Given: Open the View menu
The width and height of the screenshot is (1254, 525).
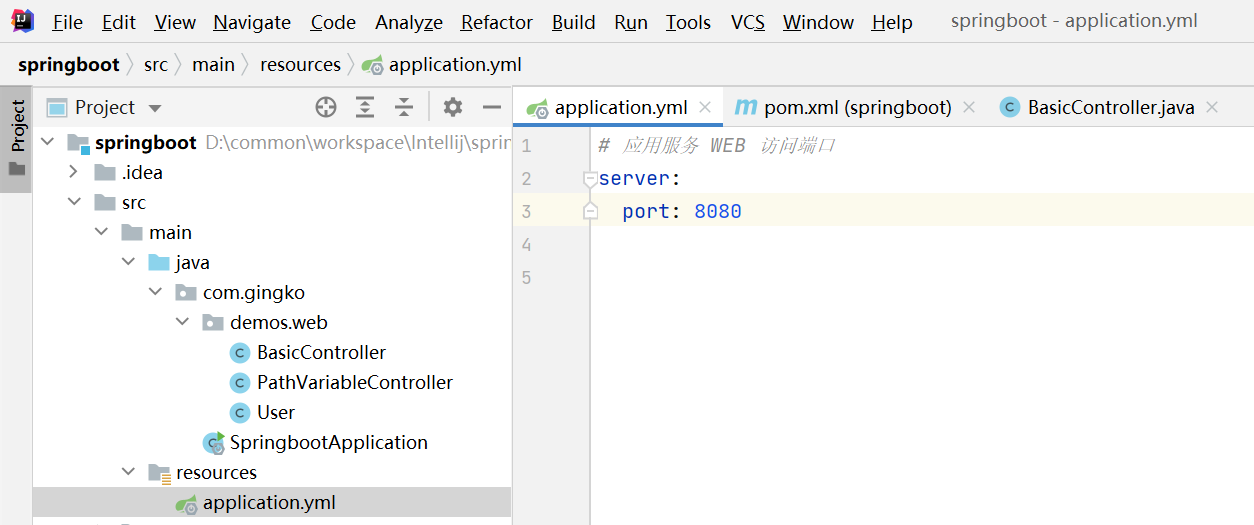Looking at the screenshot, I should click(x=175, y=22).
